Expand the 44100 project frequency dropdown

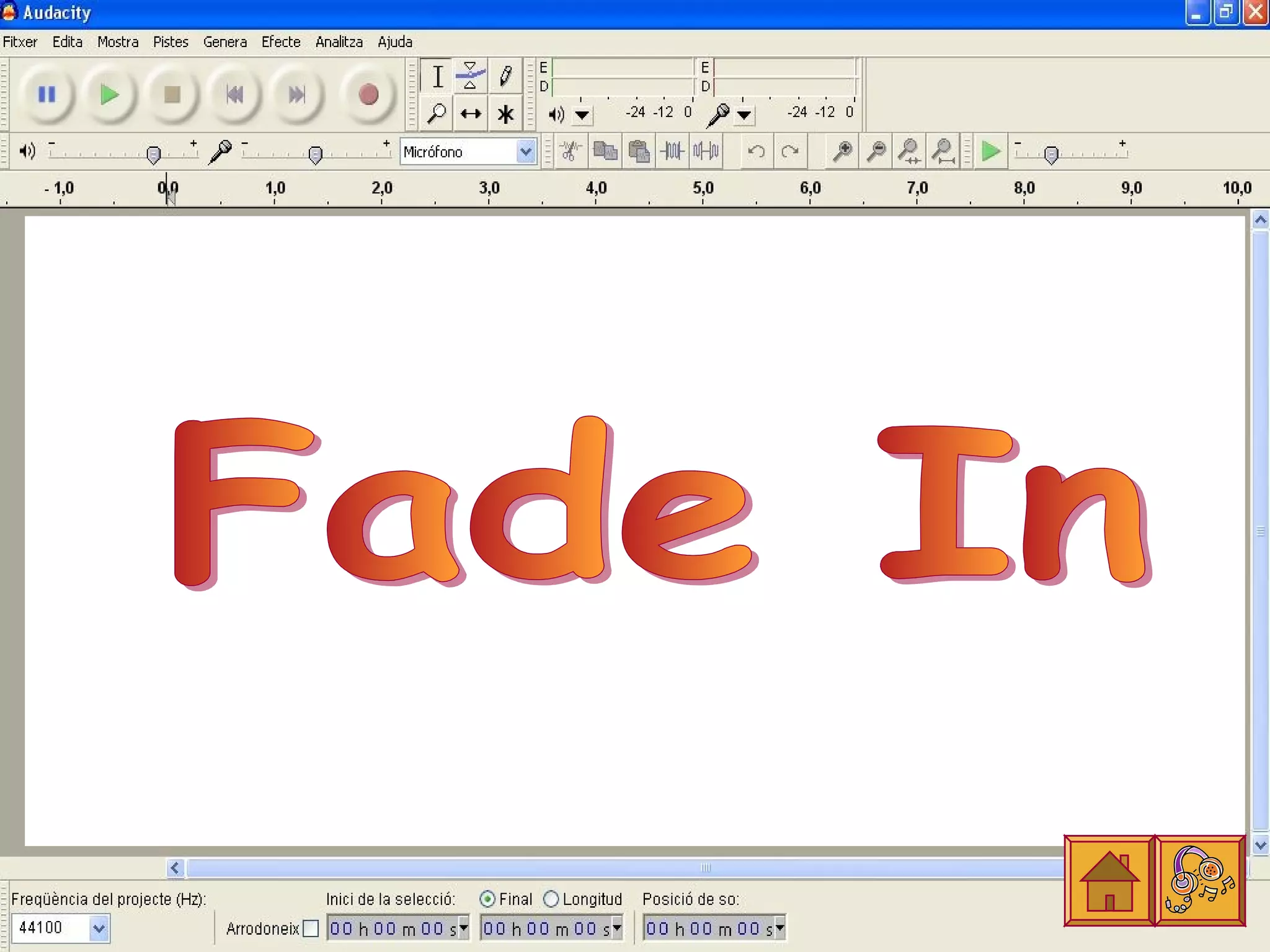point(99,928)
